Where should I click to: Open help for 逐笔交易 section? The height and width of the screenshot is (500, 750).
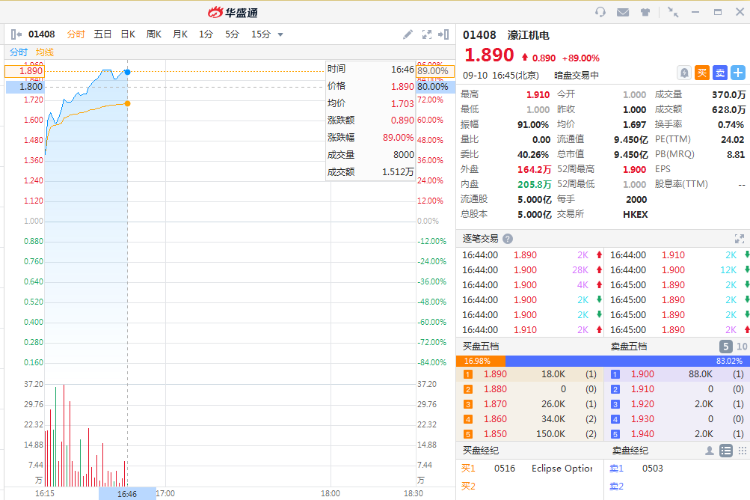point(508,239)
